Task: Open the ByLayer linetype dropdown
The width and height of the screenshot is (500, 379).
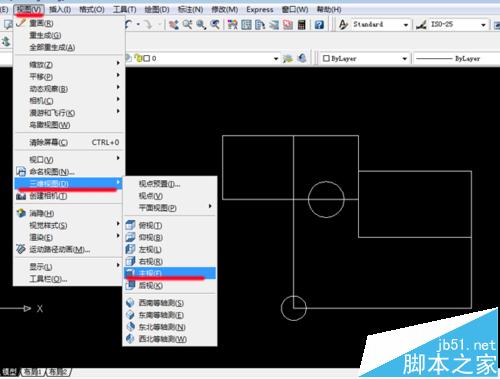Action: coord(455,59)
